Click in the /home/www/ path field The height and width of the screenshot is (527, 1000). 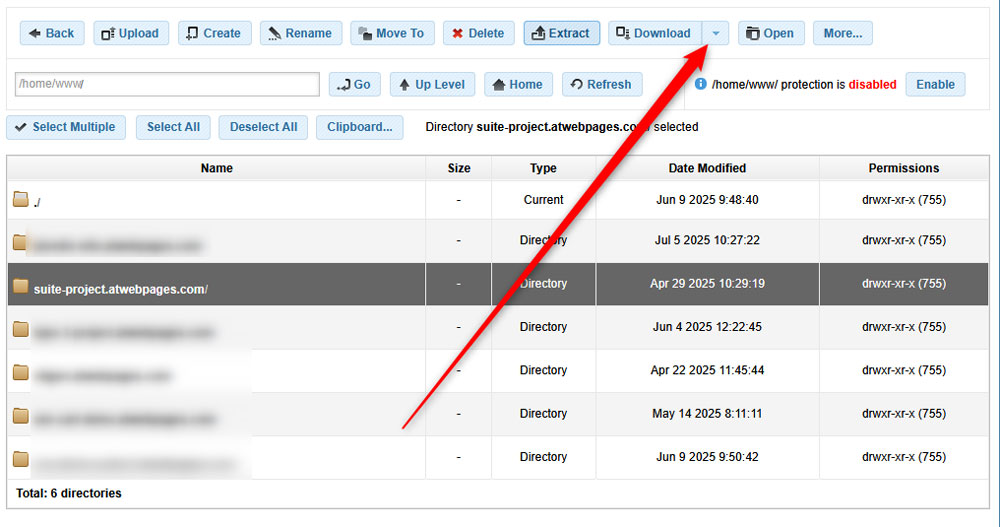(167, 84)
